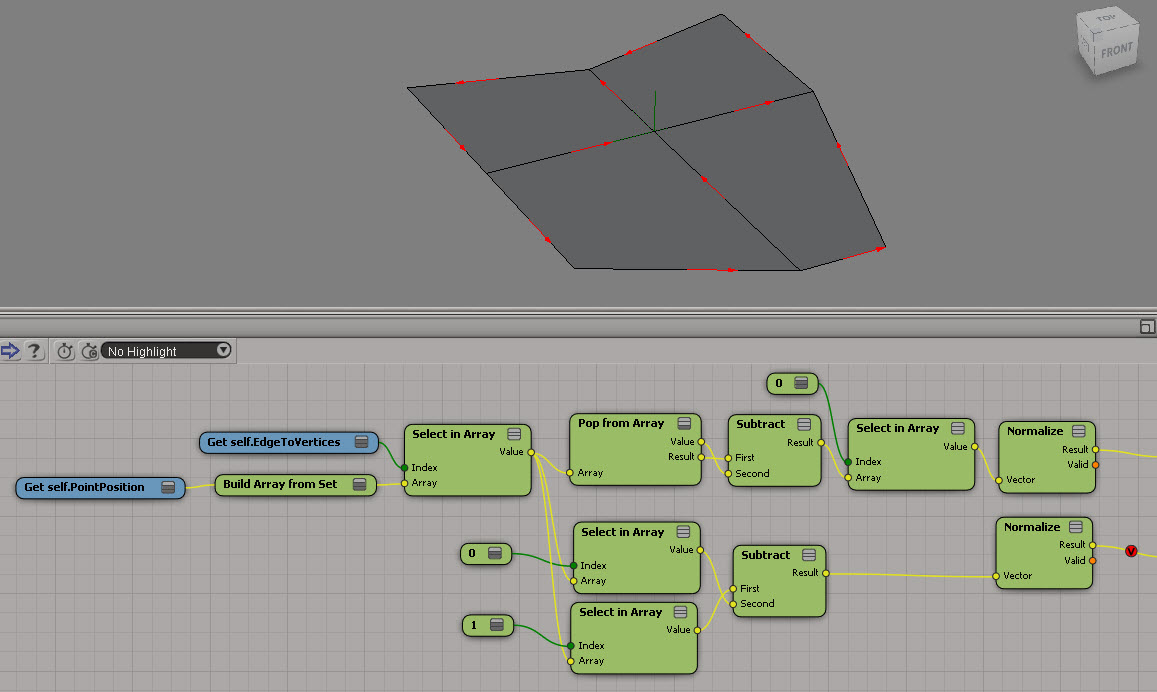Screen dimensions: 1157x692
Task: Click the FRONT face of the view cube
Action: 1116,49
